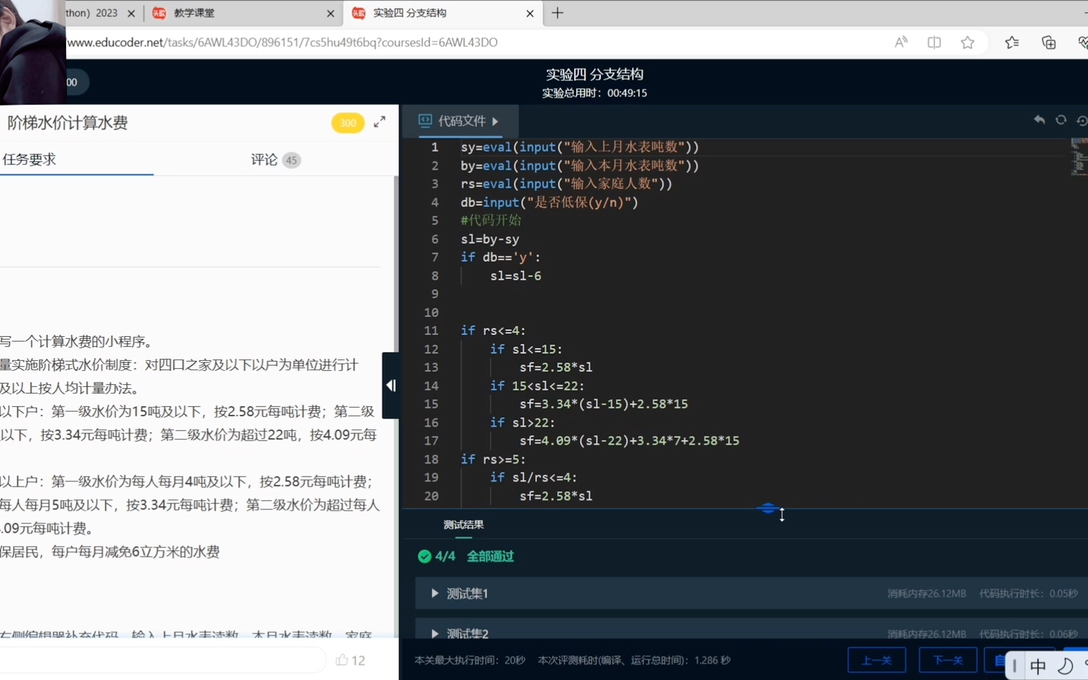Open the 评论 tab in the task panel
Screen dimensions: 1088x680
click(262, 159)
